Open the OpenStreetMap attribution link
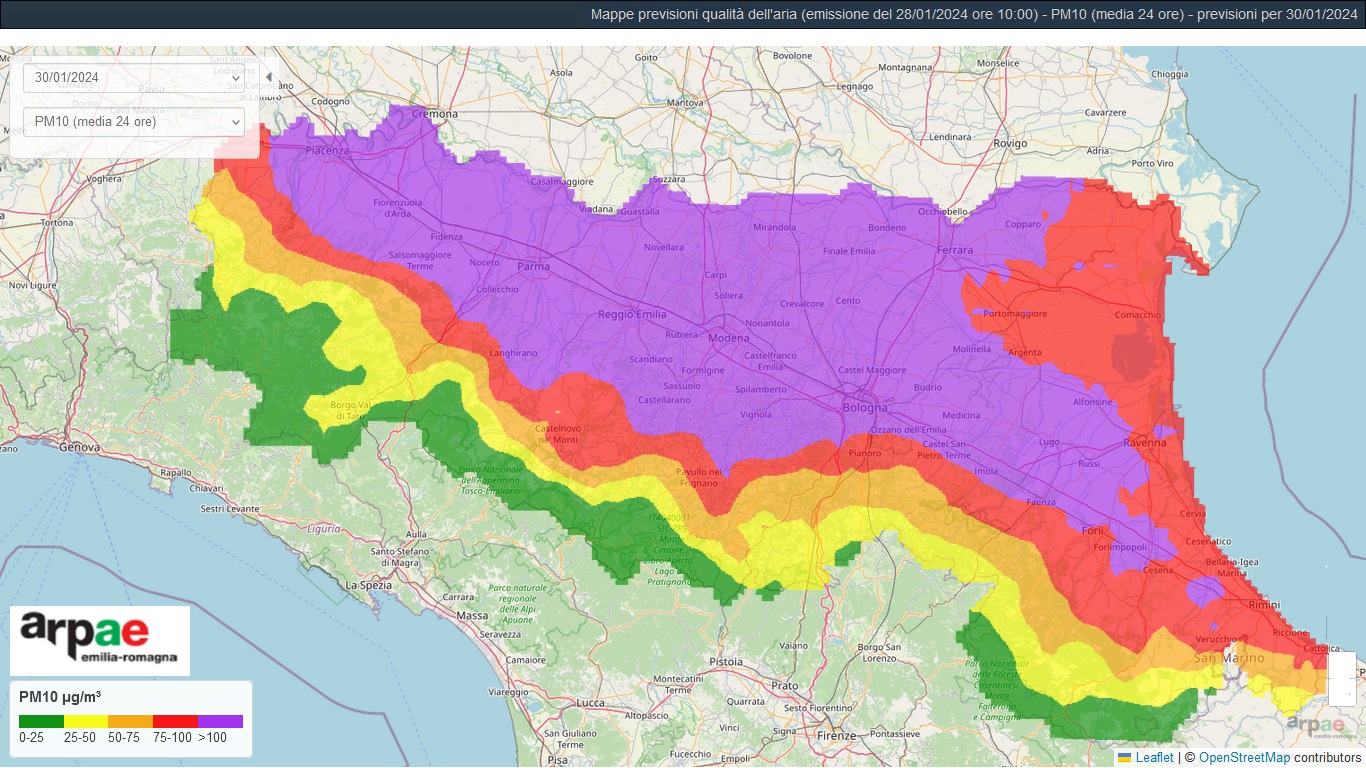This screenshot has width=1366, height=768. pyautogui.click(x=1243, y=758)
